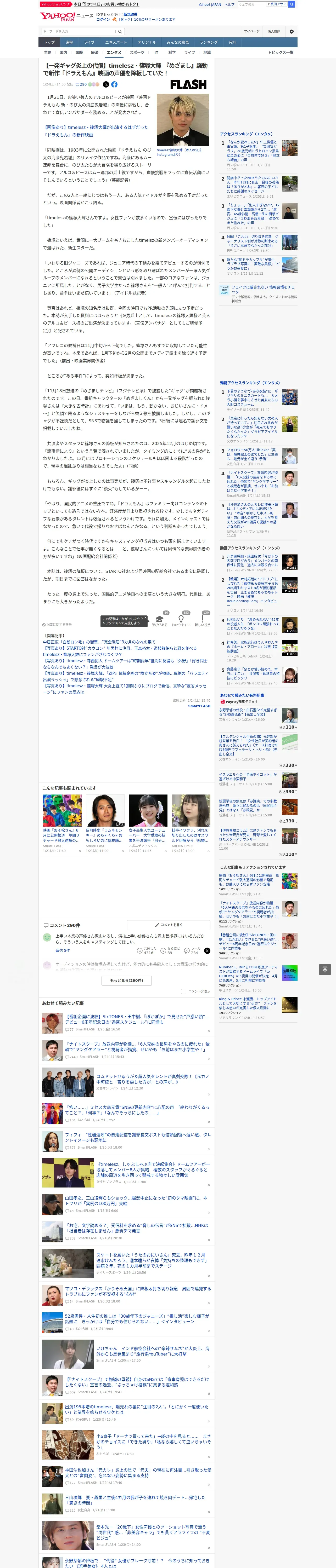The image size is (336, 1568).
Task: Click the 'マイページ' button
Action: coord(252,32)
